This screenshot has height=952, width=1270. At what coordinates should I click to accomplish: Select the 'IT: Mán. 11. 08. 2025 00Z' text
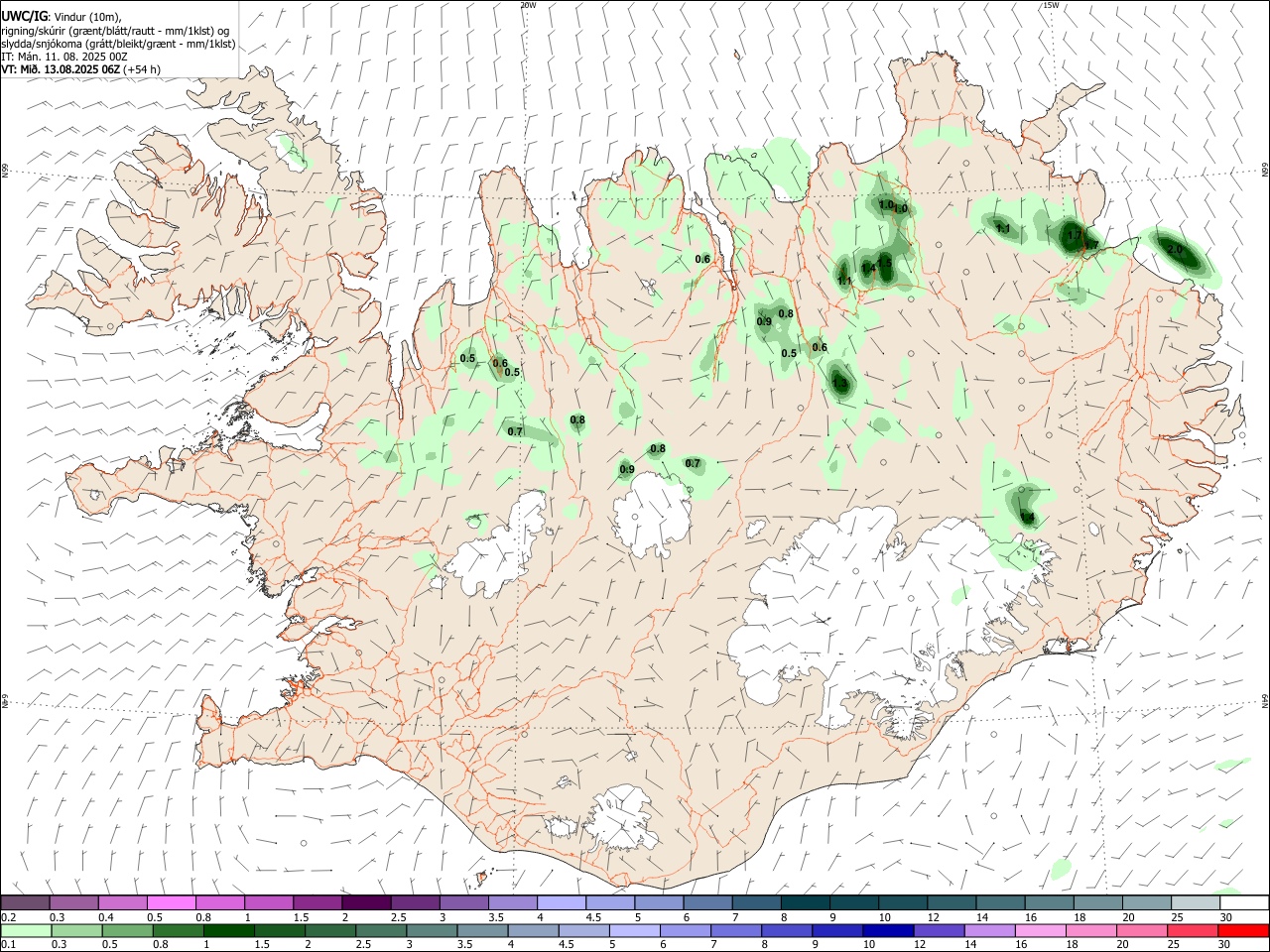pos(63,57)
